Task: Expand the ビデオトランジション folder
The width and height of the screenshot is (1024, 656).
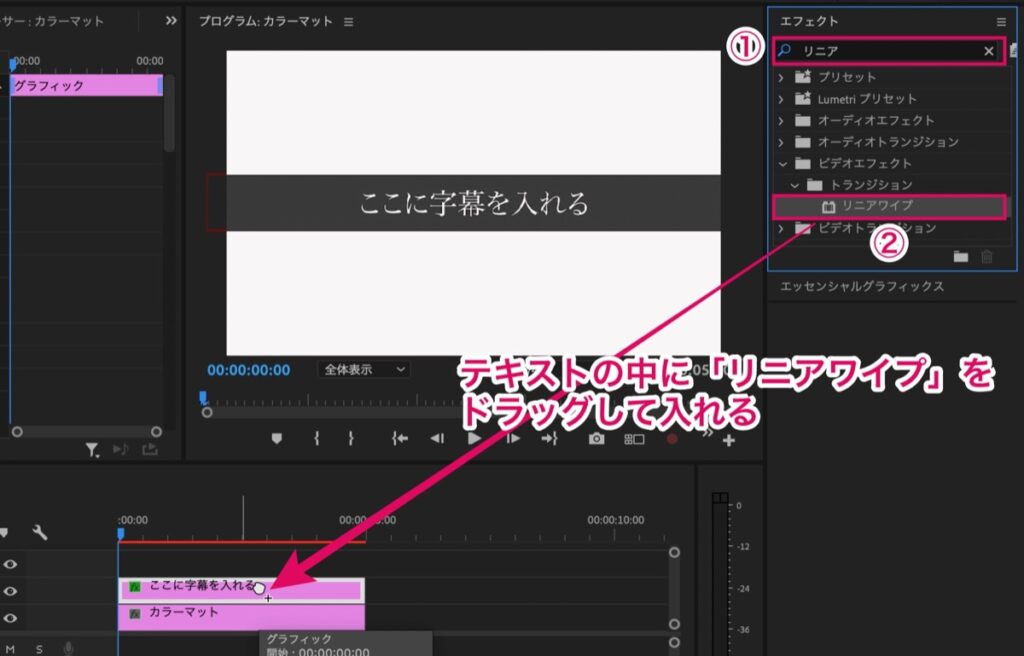Action: [x=782, y=229]
